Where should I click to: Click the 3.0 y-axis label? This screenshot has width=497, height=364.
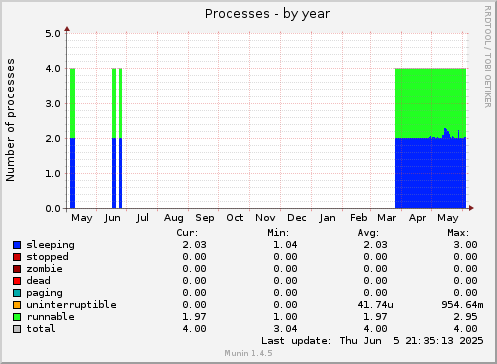point(53,104)
